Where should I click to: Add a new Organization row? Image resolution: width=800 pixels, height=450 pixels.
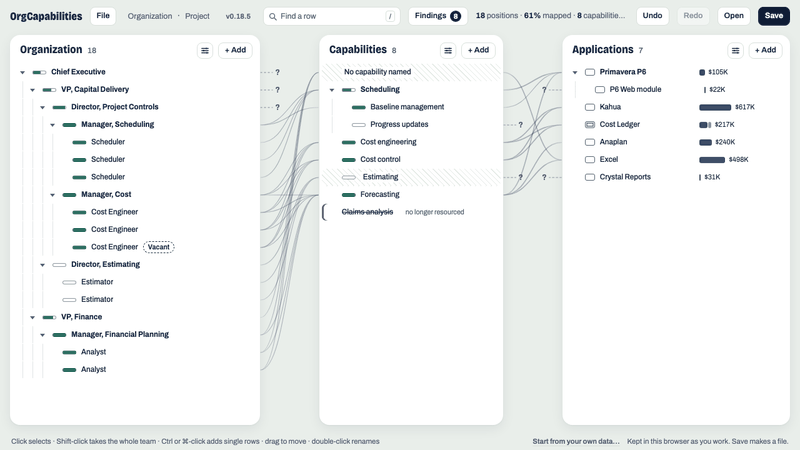[x=235, y=51]
